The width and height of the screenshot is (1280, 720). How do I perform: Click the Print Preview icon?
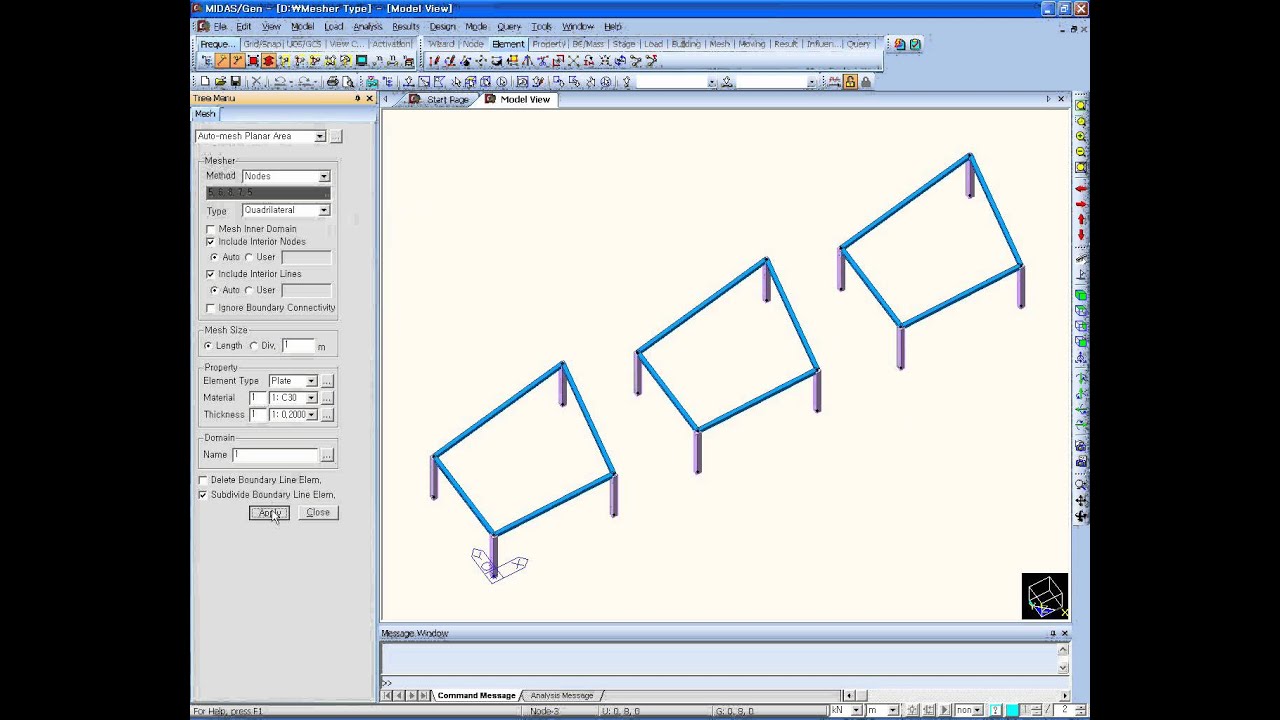pyautogui.click(x=347, y=82)
